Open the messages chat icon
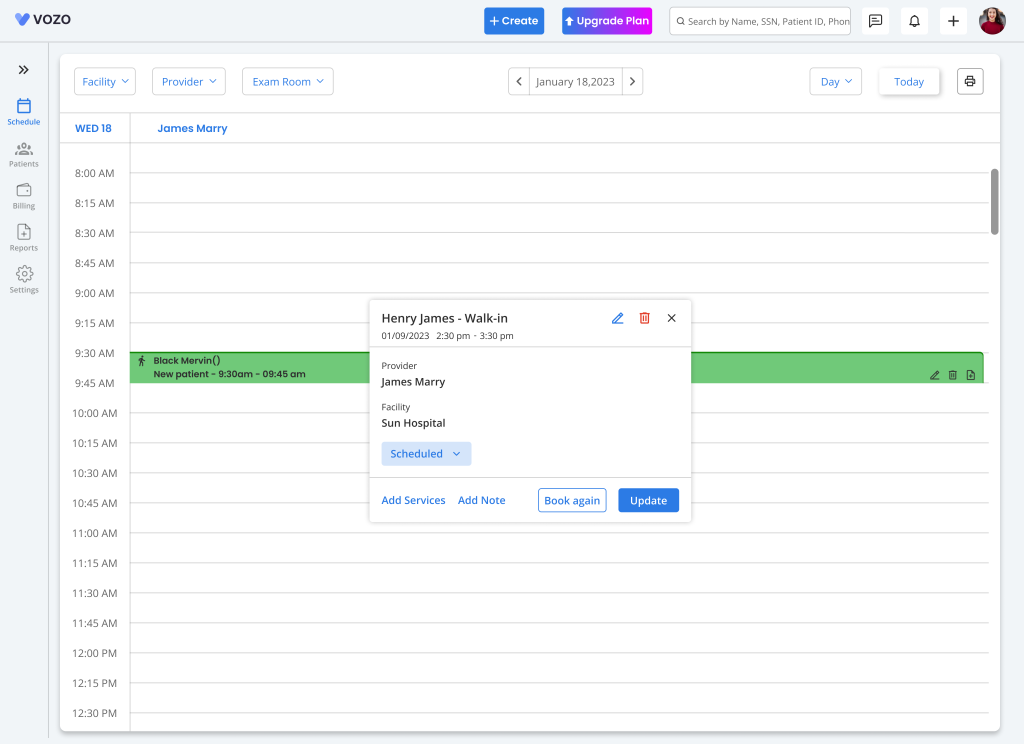This screenshot has width=1024, height=744. point(875,21)
